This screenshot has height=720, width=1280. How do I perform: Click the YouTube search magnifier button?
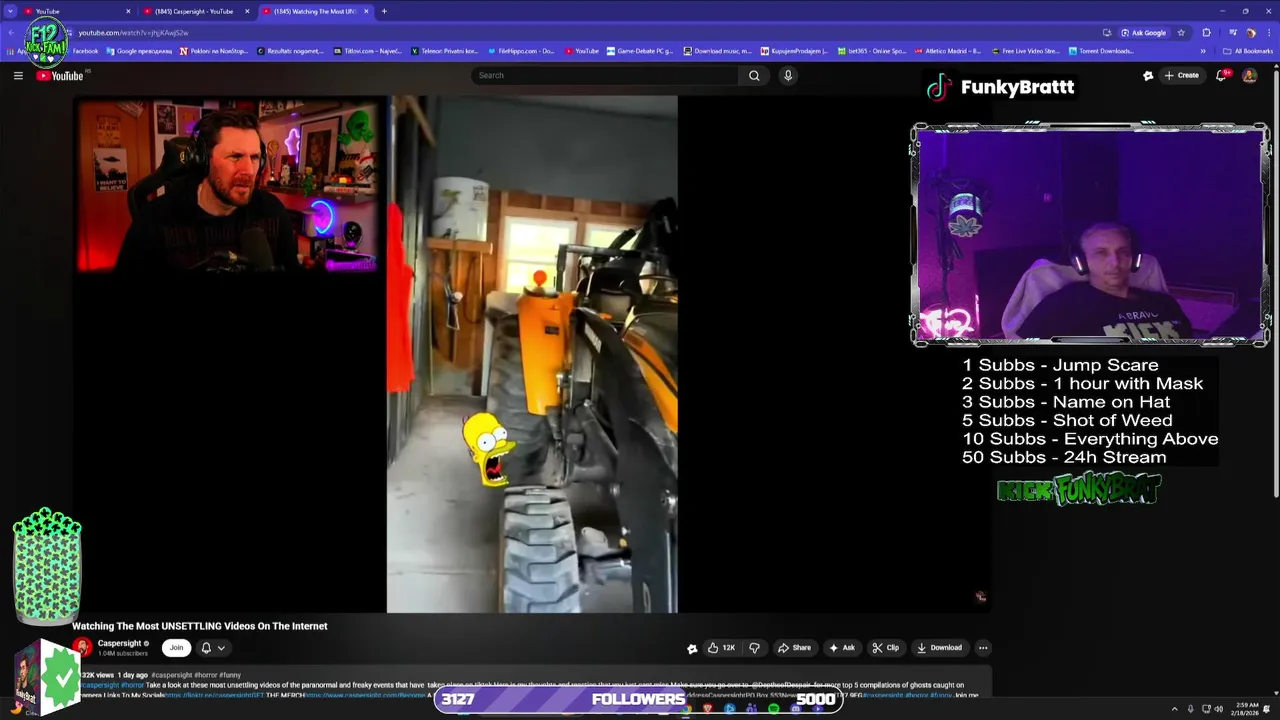pos(754,75)
